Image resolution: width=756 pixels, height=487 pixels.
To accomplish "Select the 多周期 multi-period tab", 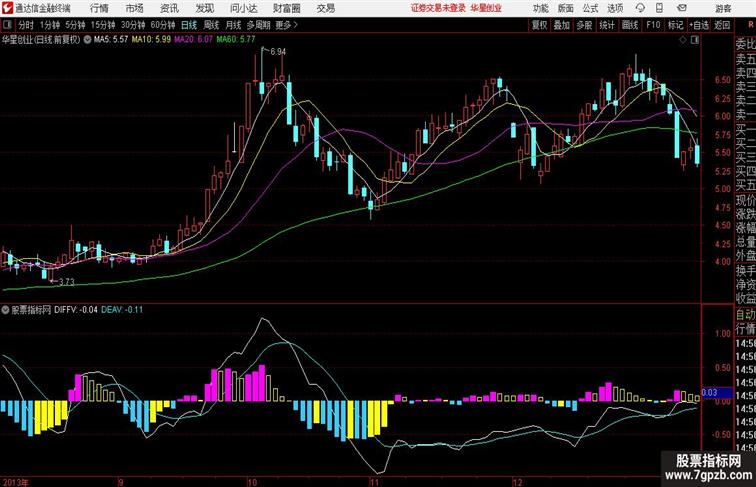I will pos(258,25).
